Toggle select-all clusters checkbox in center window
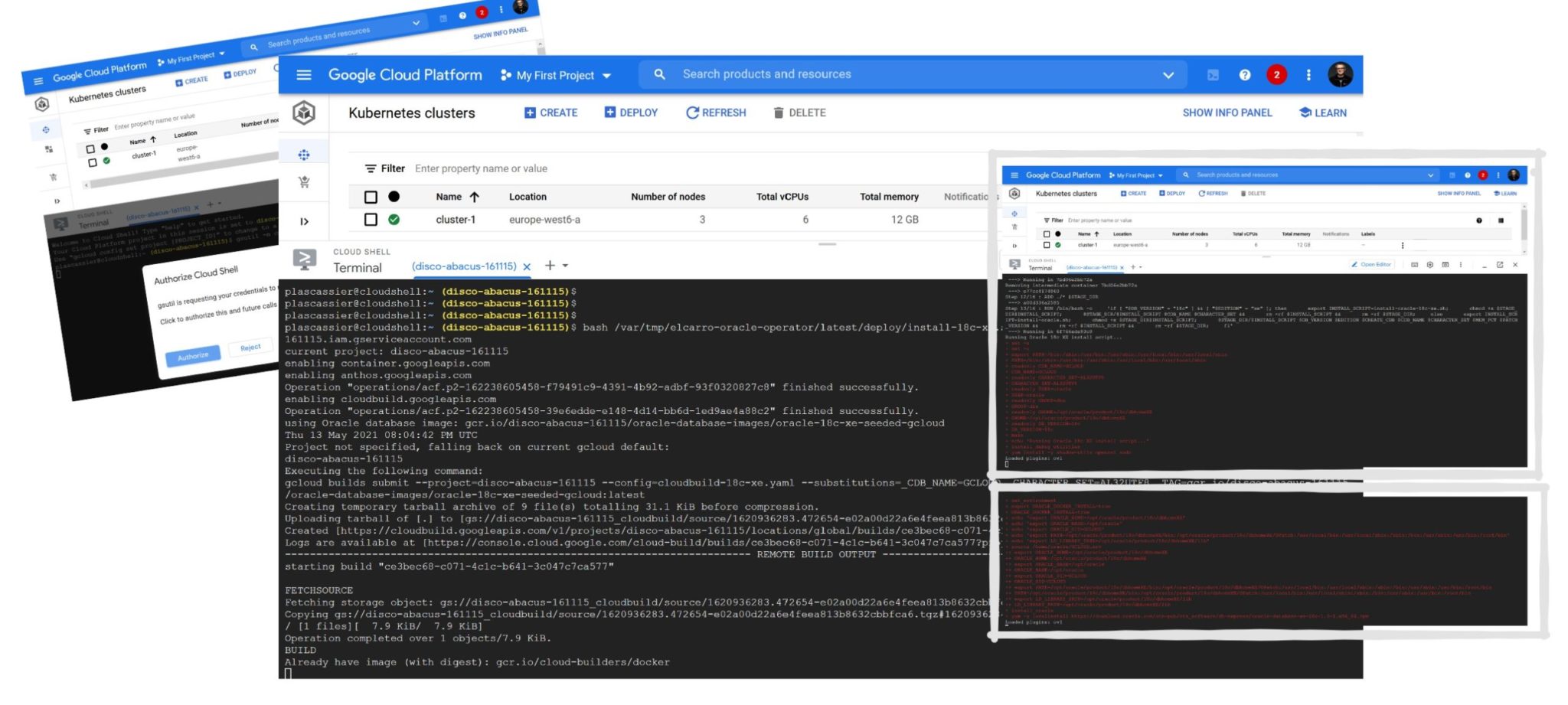 click(x=371, y=197)
